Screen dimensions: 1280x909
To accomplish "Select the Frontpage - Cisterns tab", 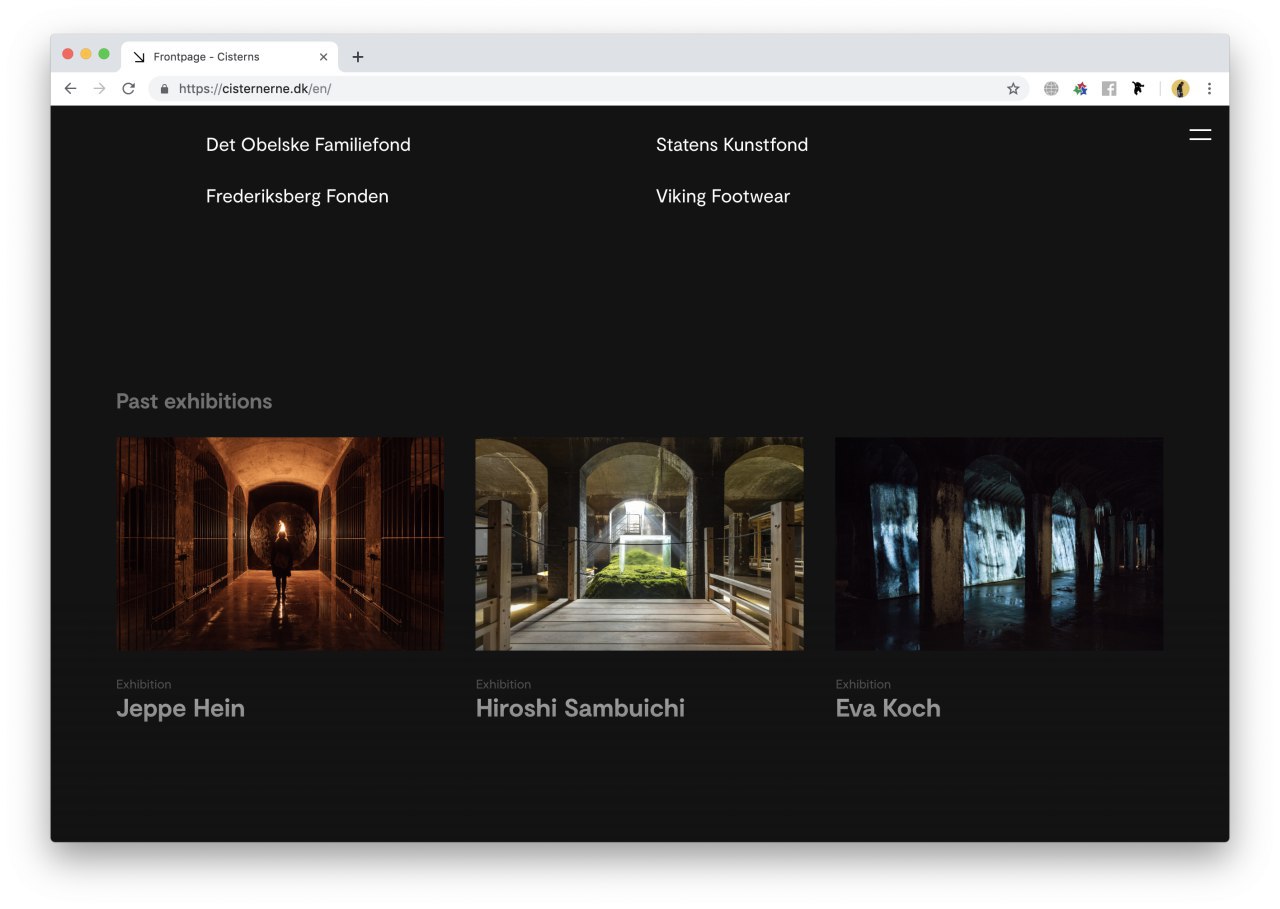I will click(x=230, y=57).
